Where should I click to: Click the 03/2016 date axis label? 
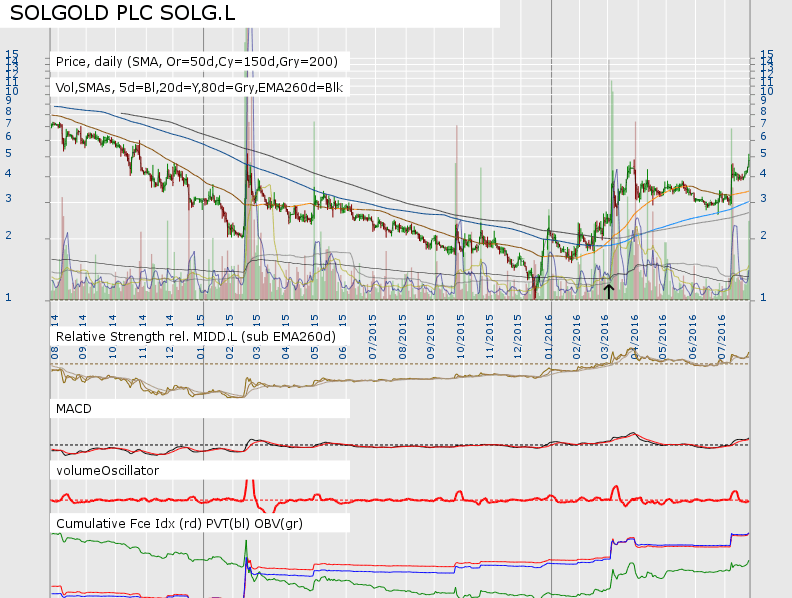tap(605, 337)
